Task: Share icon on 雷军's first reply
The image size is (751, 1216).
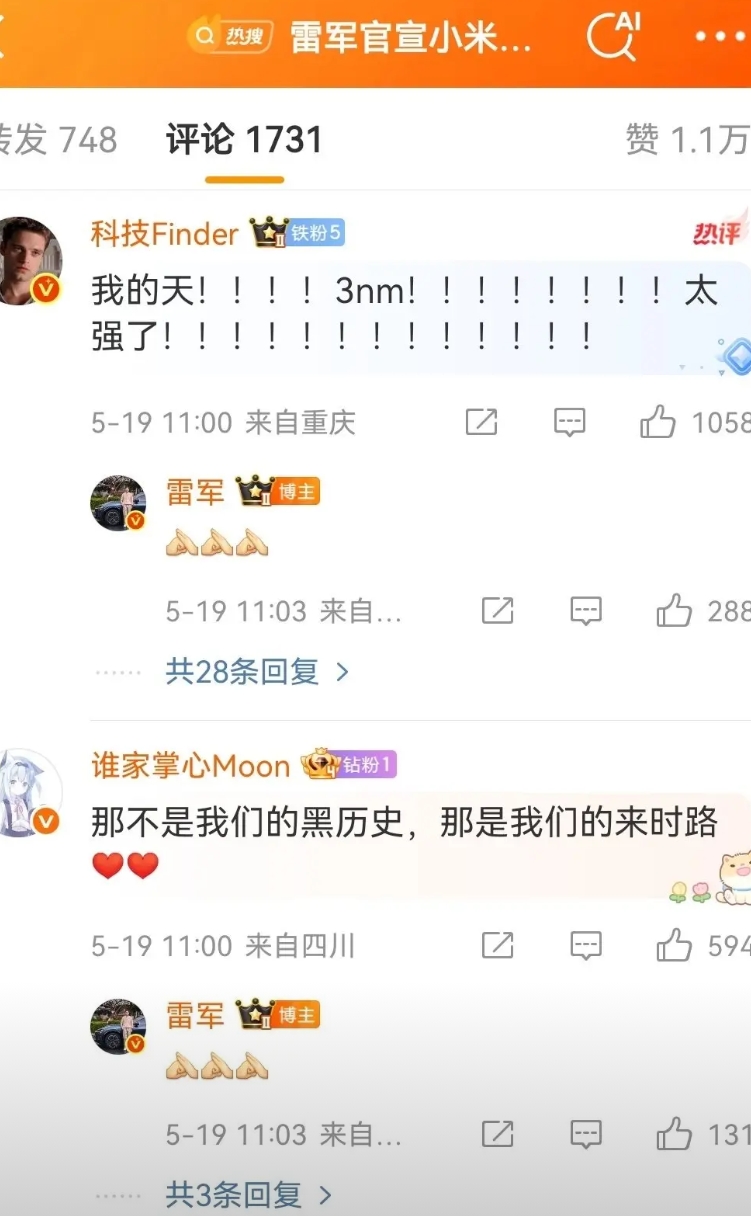Action: (x=498, y=610)
